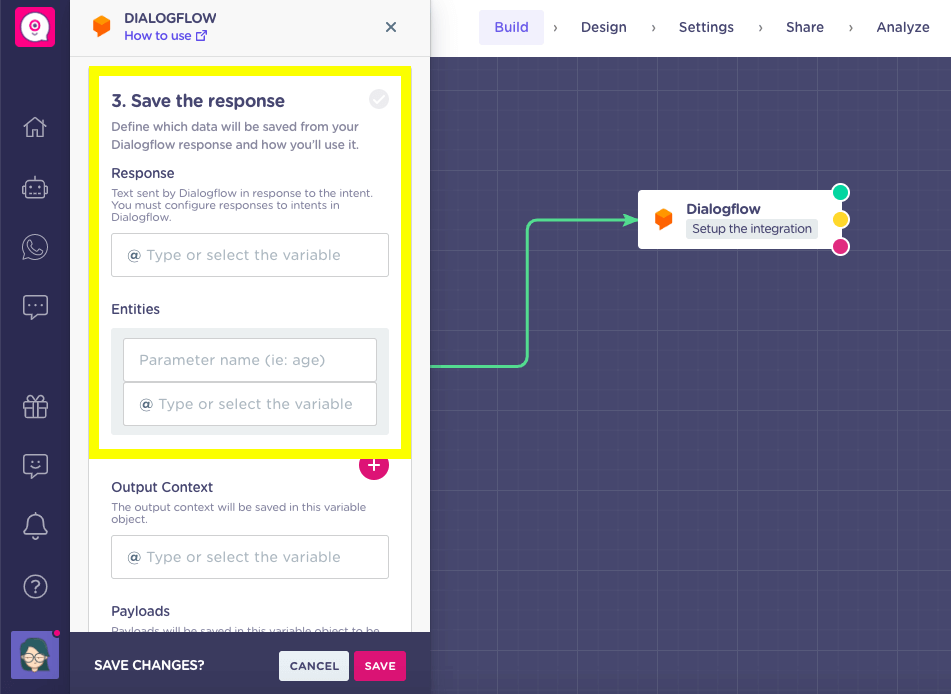Click the Payloads section heading
Screen dimensions: 951x694
click(140, 611)
